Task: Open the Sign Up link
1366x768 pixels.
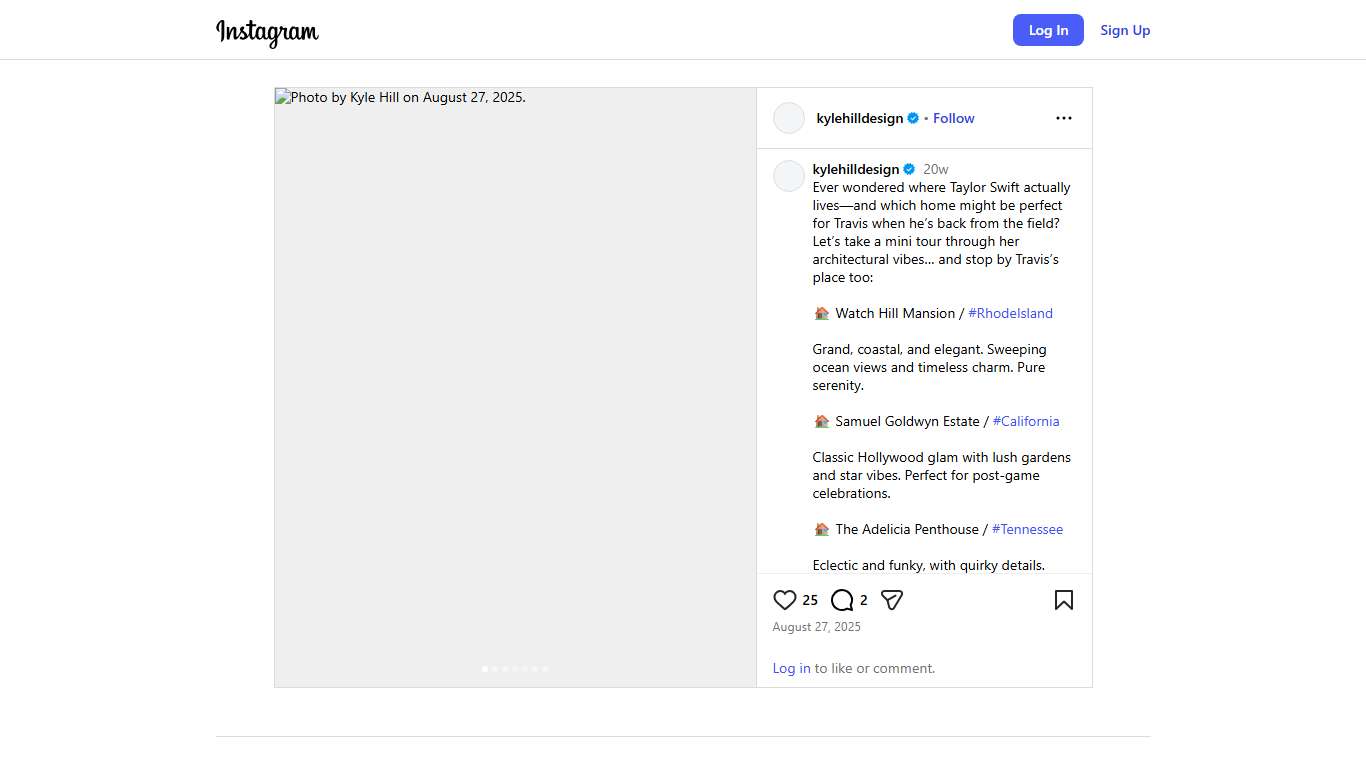Action: click(1125, 30)
